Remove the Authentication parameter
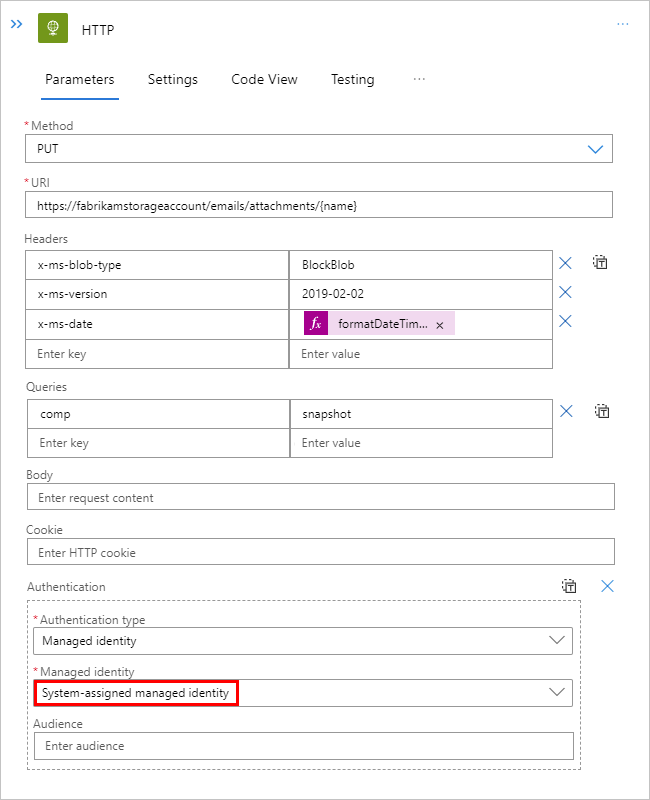Image resolution: width=650 pixels, height=800 pixels. (607, 586)
